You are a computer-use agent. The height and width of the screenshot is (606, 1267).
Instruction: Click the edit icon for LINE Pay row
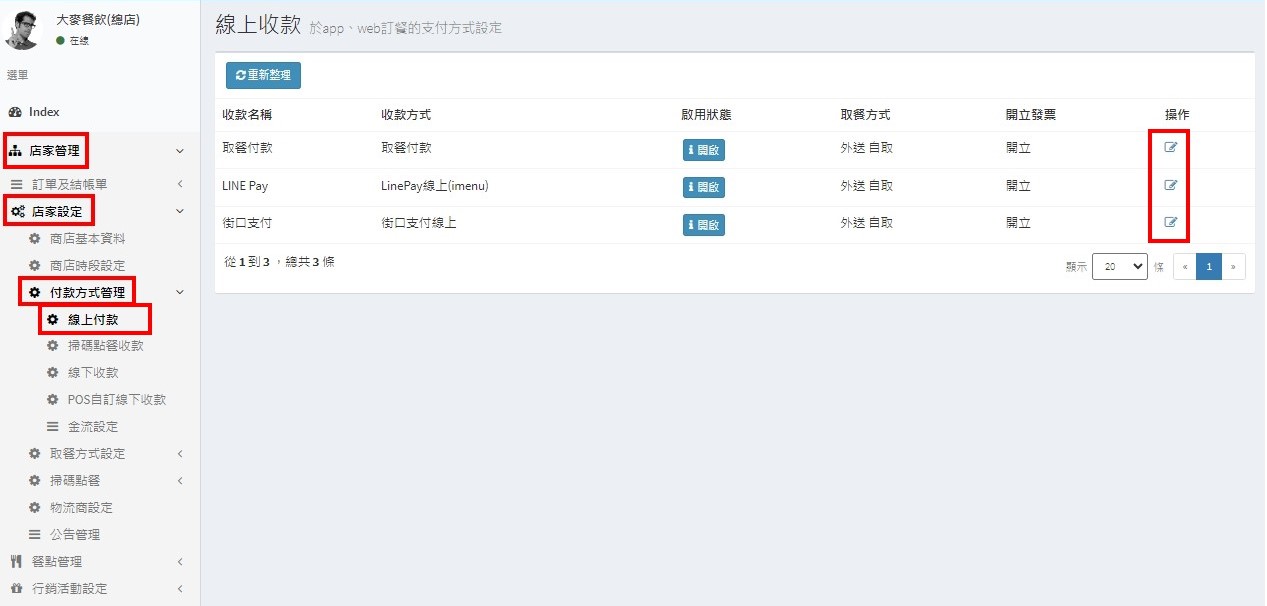pos(1170,185)
